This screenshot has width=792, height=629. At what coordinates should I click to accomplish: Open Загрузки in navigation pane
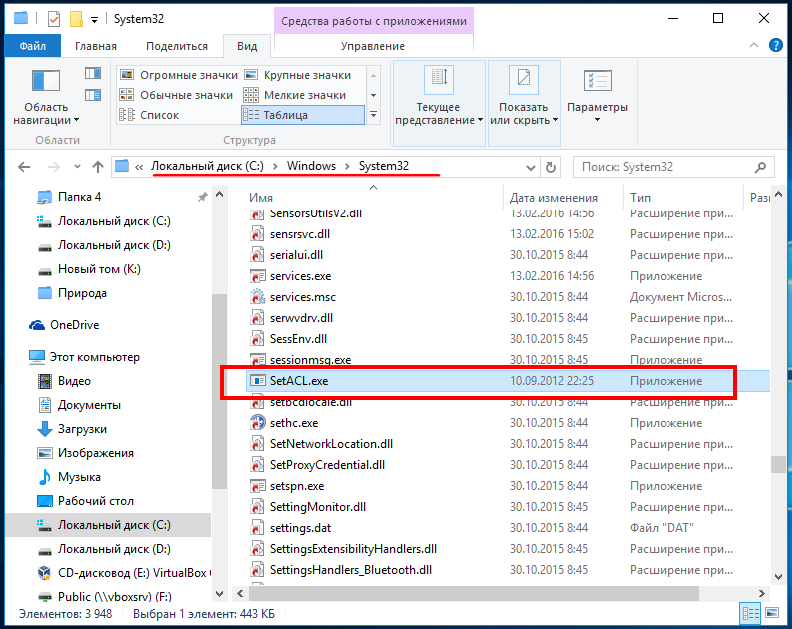(82, 429)
